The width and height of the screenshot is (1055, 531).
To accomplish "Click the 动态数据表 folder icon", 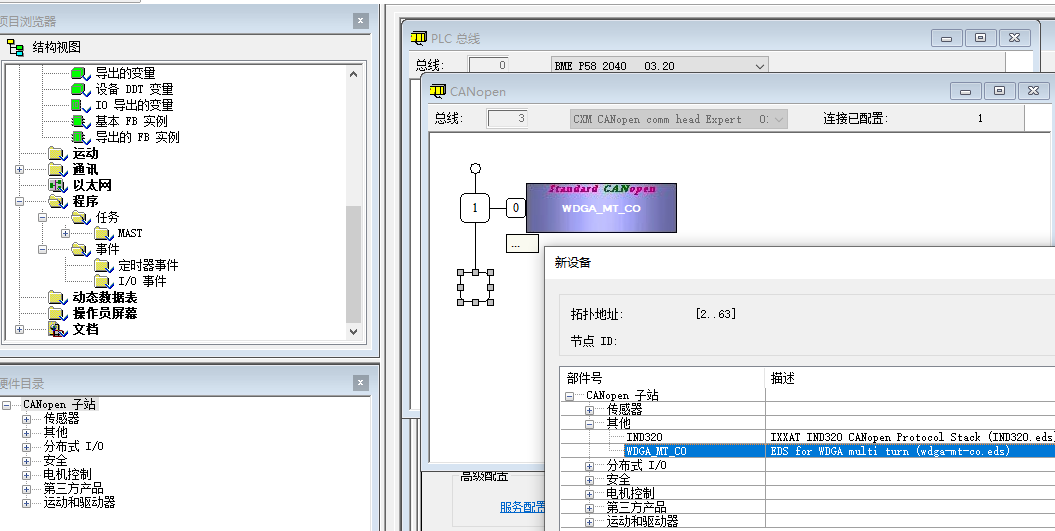I will 58,297.
